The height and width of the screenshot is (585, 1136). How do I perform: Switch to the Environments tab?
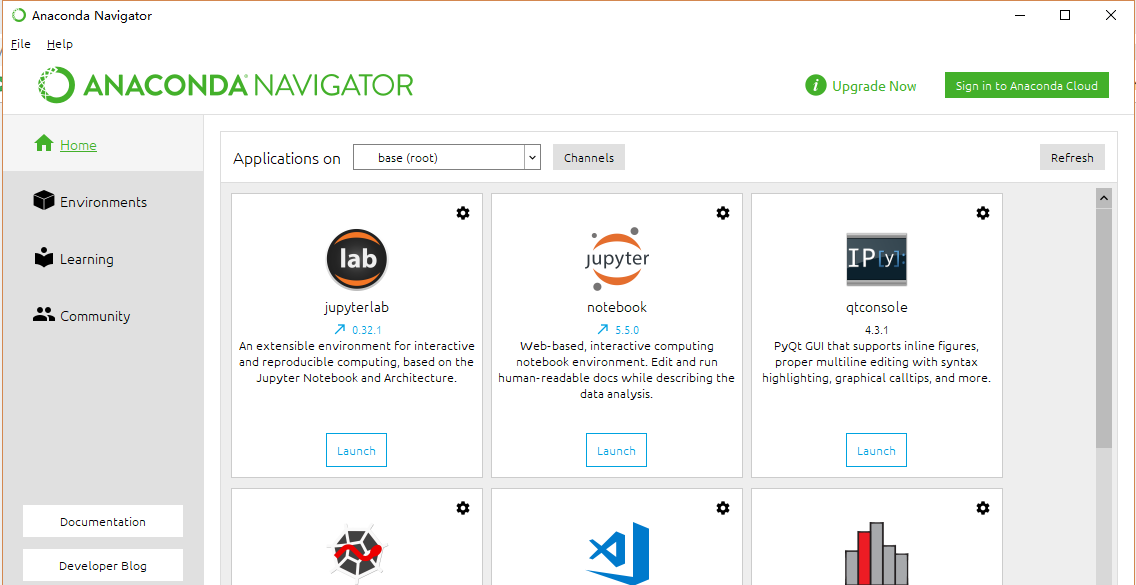[104, 201]
